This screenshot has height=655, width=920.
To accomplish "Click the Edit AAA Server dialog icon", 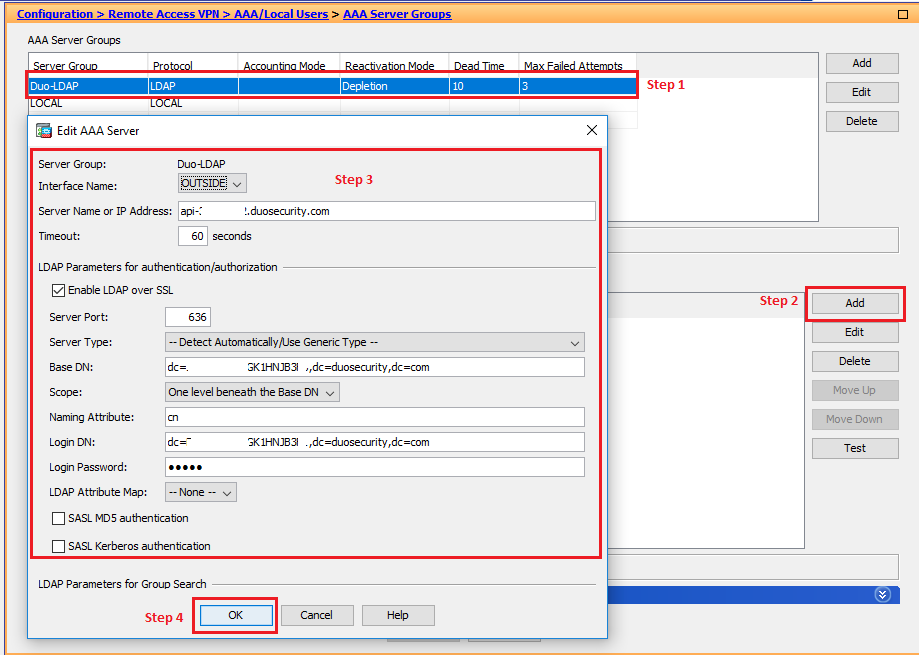I will click(x=44, y=130).
